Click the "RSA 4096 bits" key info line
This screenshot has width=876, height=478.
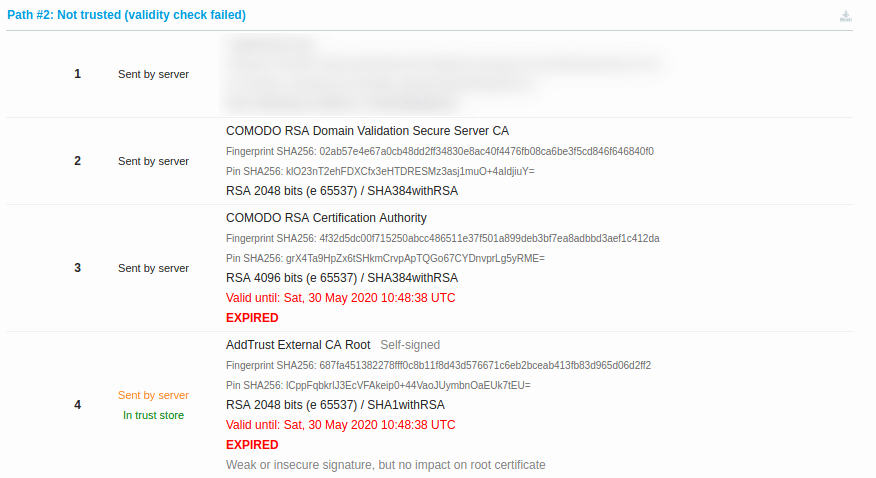pyautogui.click(x=342, y=278)
